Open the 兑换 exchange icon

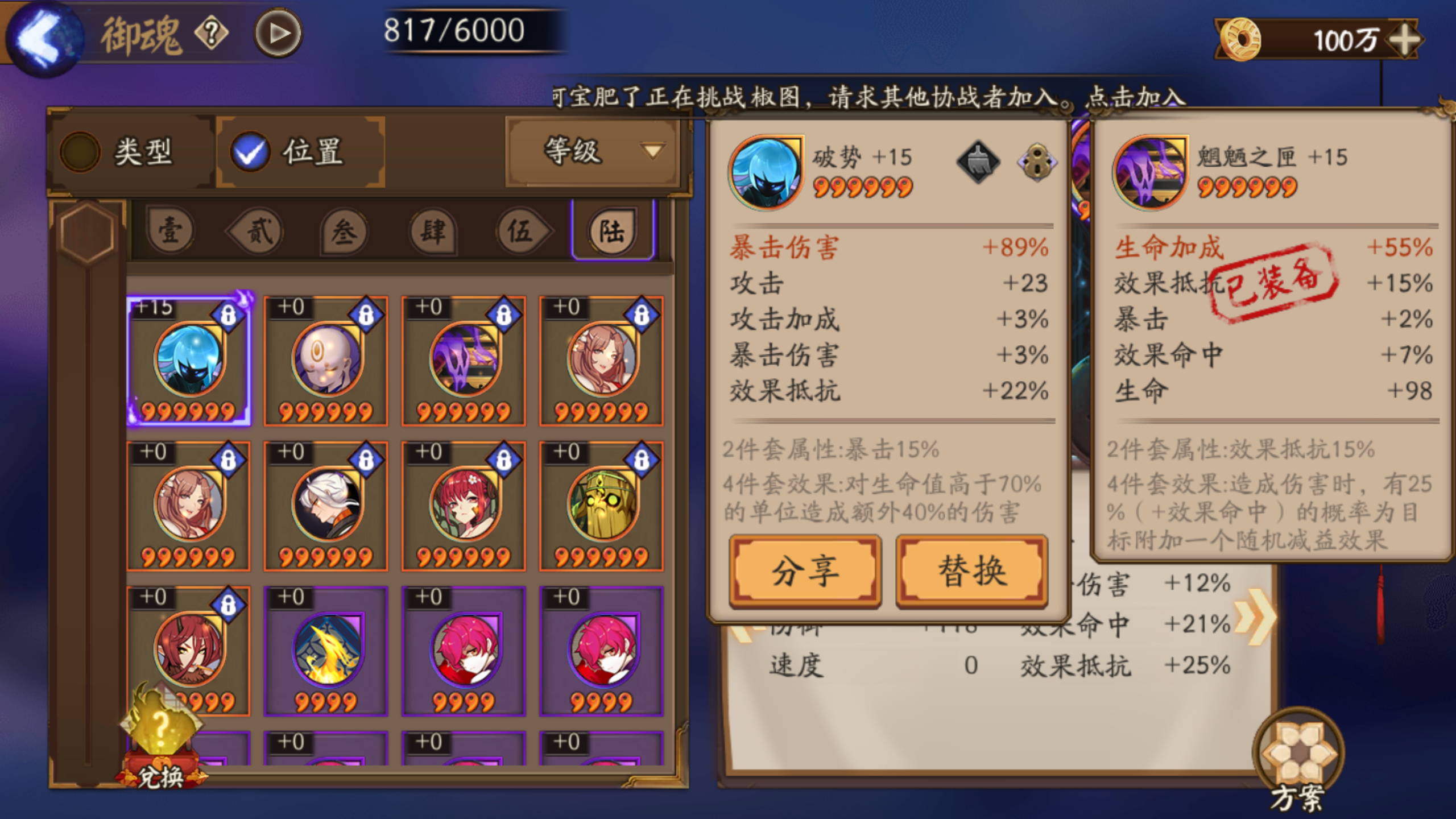pyautogui.click(x=161, y=739)
